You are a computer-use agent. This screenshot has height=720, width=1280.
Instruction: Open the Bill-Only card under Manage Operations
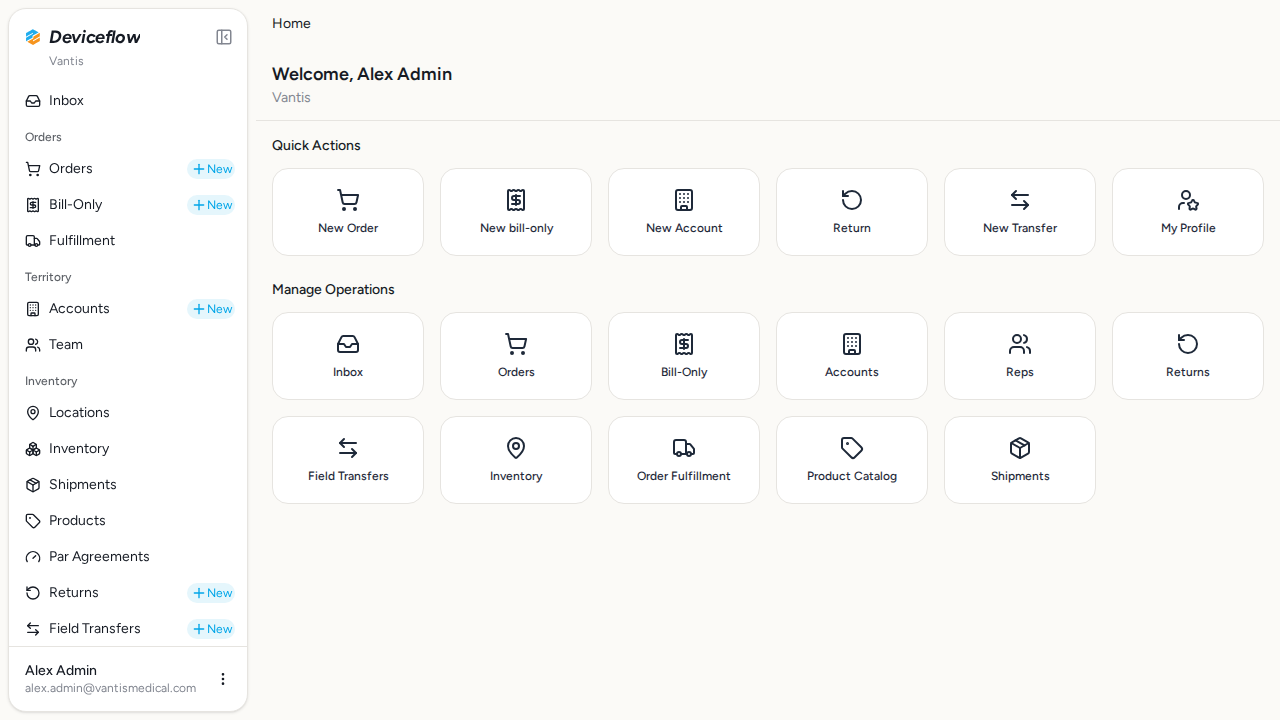(x=684, y=356)
